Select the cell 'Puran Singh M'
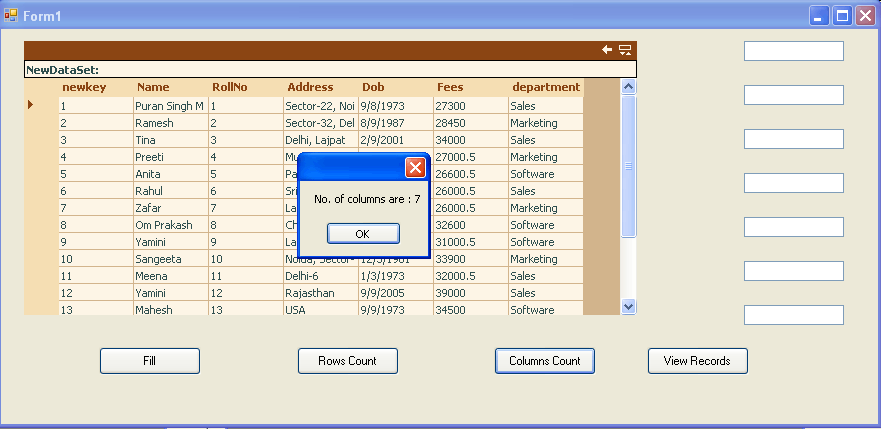 coord(171,106)
